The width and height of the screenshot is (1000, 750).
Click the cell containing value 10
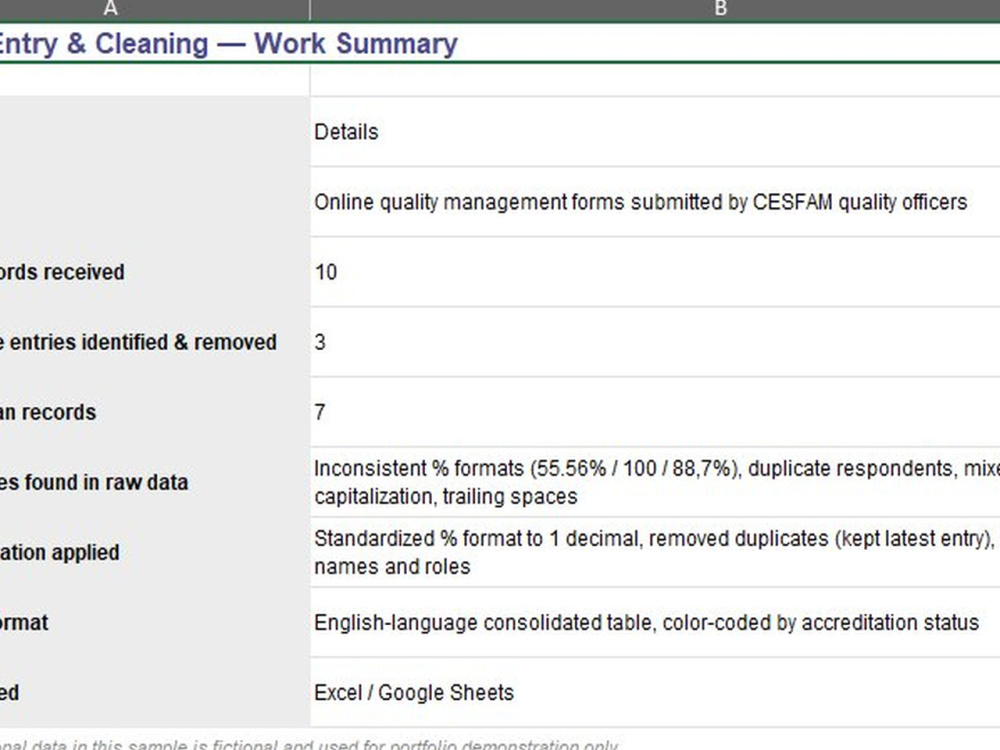point(655,272)
